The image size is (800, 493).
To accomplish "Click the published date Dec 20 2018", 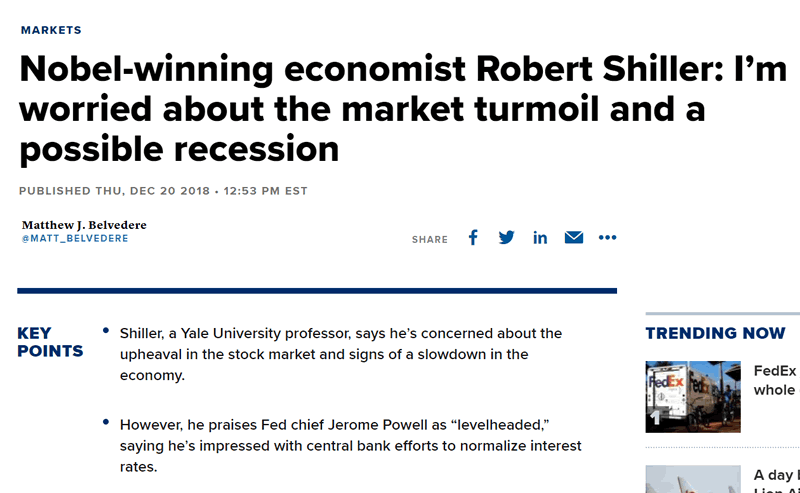I will [163, 191].
